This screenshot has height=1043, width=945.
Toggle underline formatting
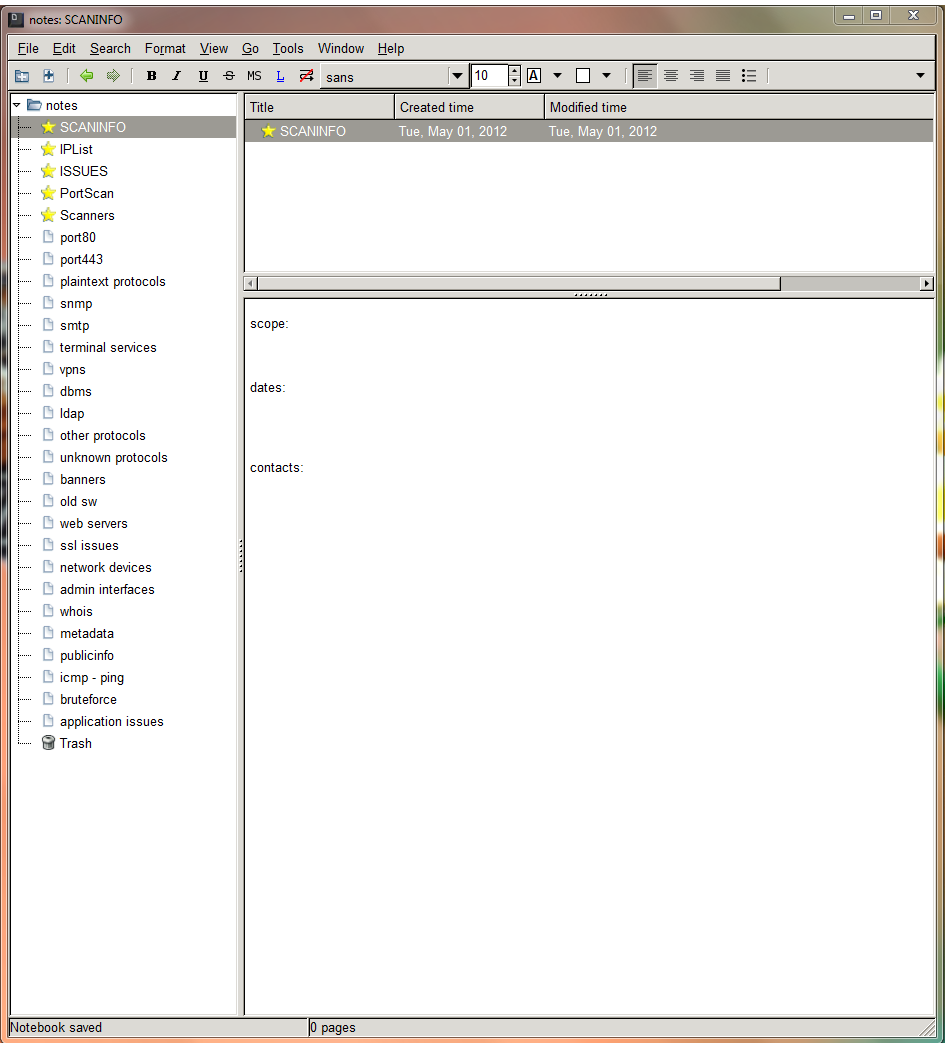[203, 76]
